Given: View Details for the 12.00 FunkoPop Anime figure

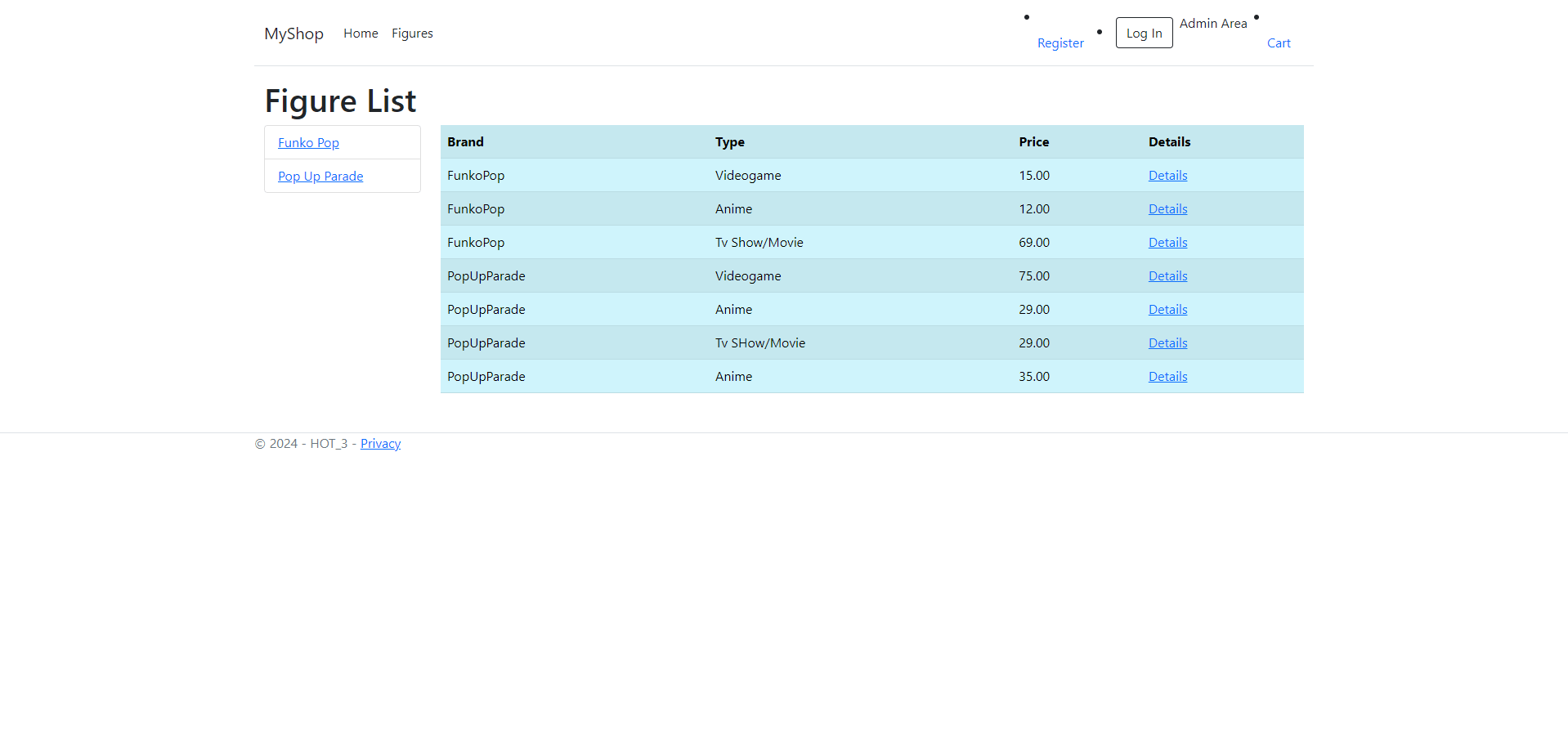Looking at the screenshot, I should coord(1167,208).
